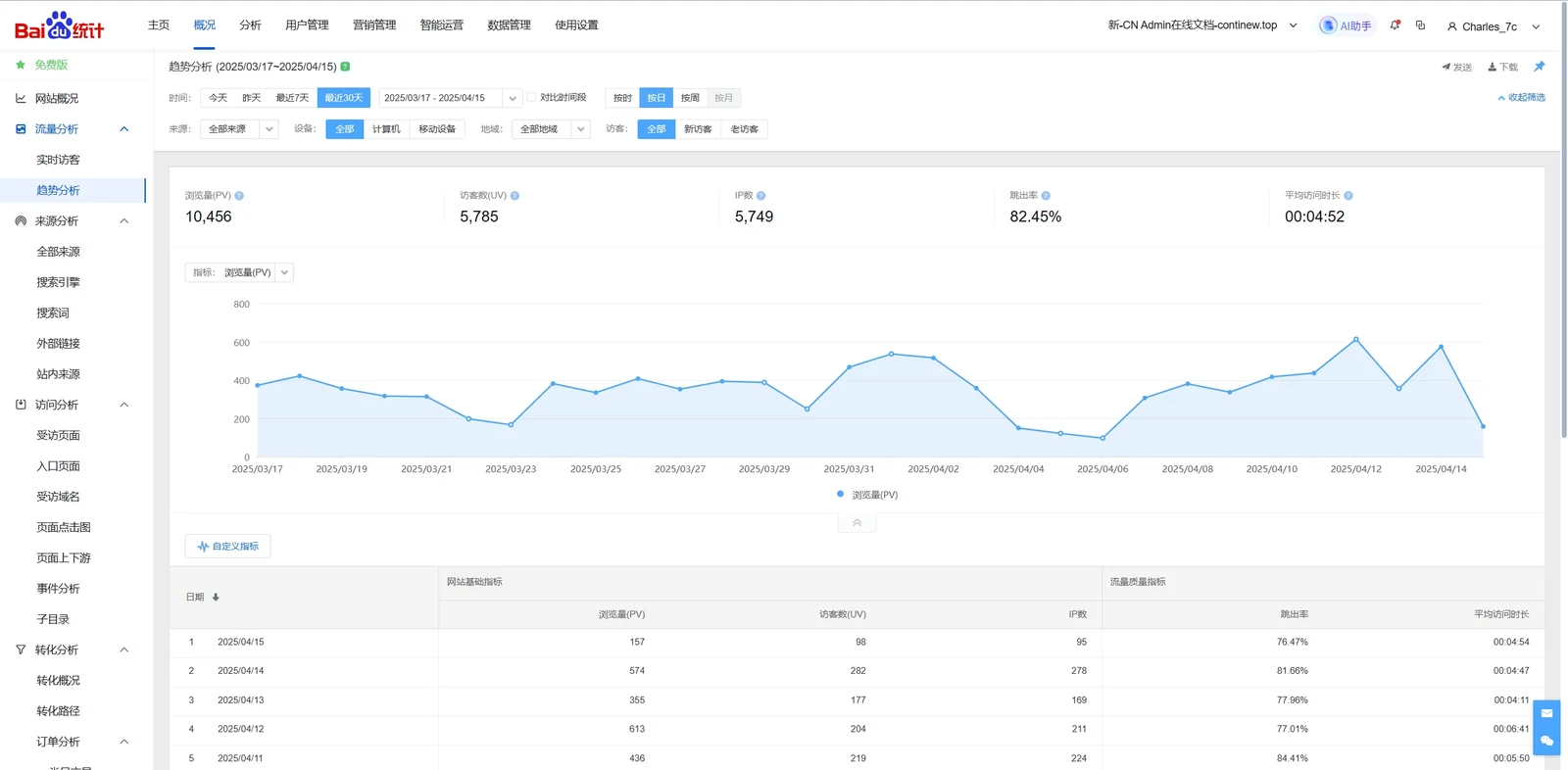The height and width of the screenshot is (770, 1568).
Task: Collapse the 来源分析 sidebar group
Action: [x=124, y=221]
